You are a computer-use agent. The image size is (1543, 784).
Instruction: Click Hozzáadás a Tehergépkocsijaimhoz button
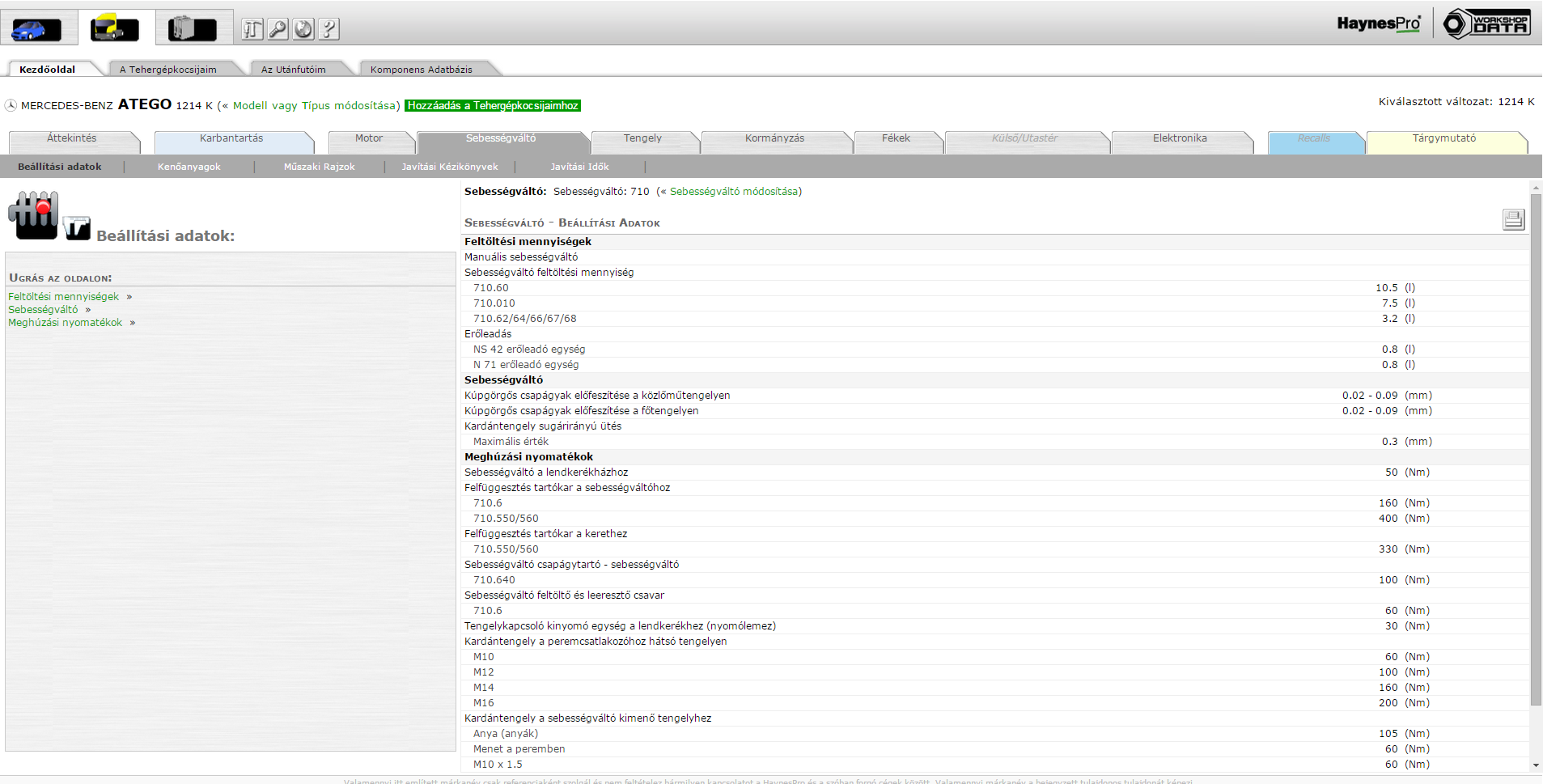click(x=493, y=106)
